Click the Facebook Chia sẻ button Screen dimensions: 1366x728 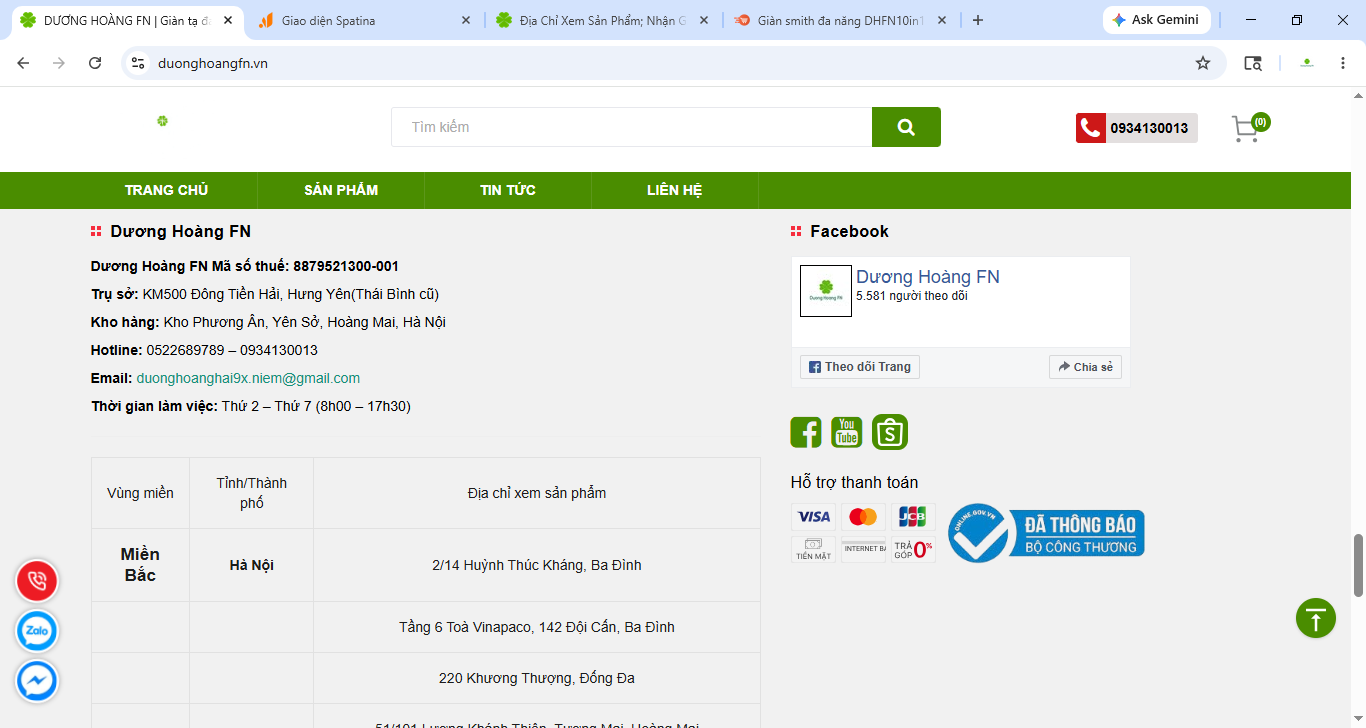click(1085, 367)
